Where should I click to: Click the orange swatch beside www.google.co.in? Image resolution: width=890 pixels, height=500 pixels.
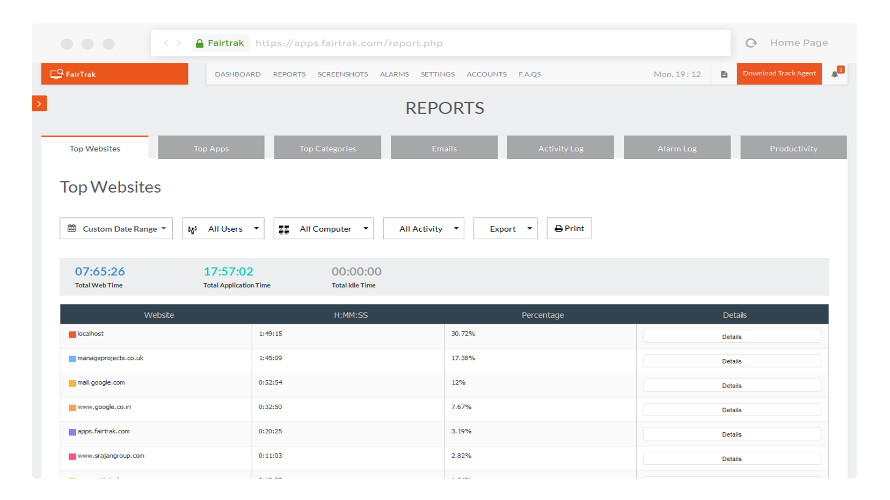tap(72, 407)
